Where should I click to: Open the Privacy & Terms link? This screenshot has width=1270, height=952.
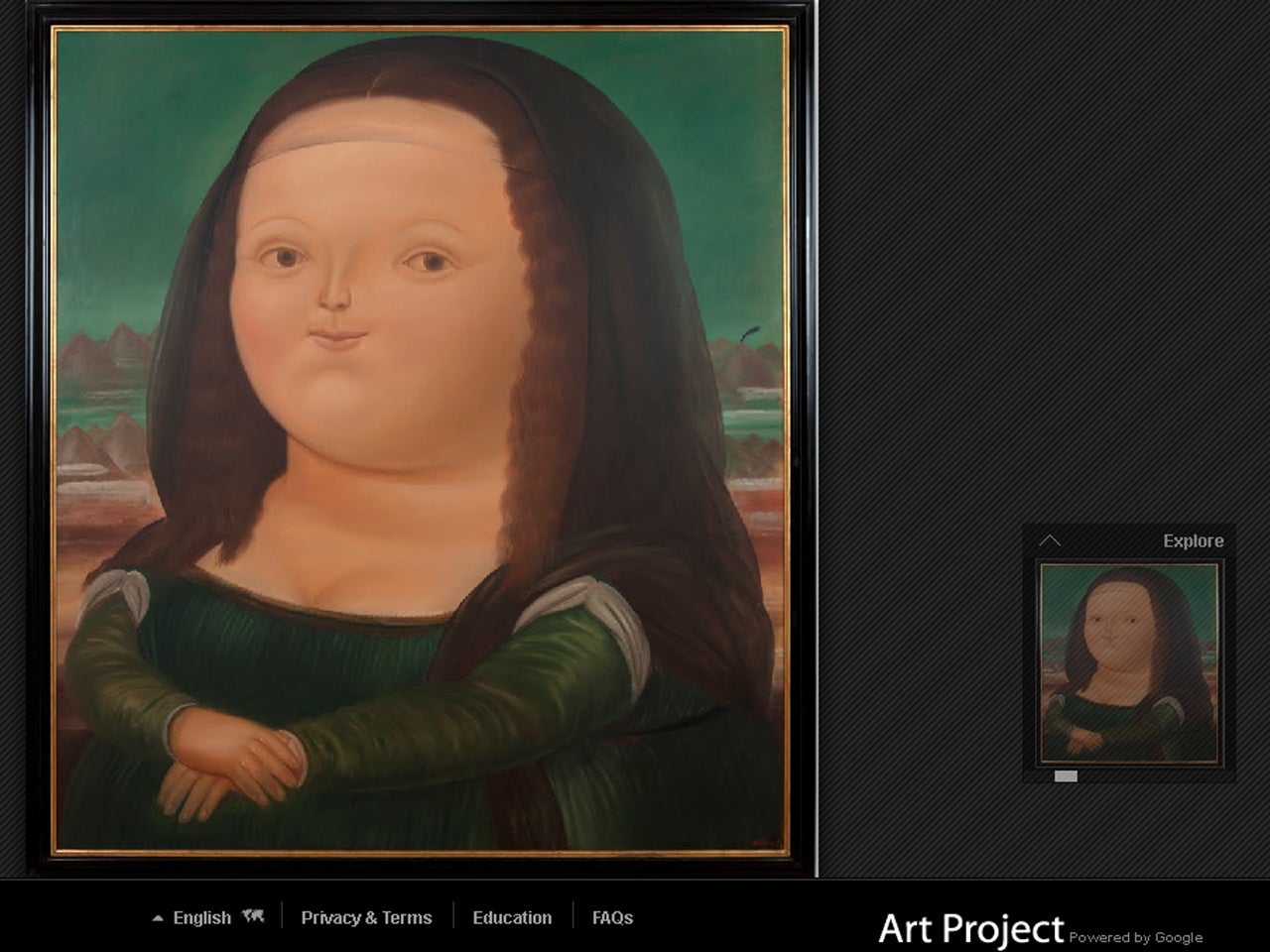(366, 918)
